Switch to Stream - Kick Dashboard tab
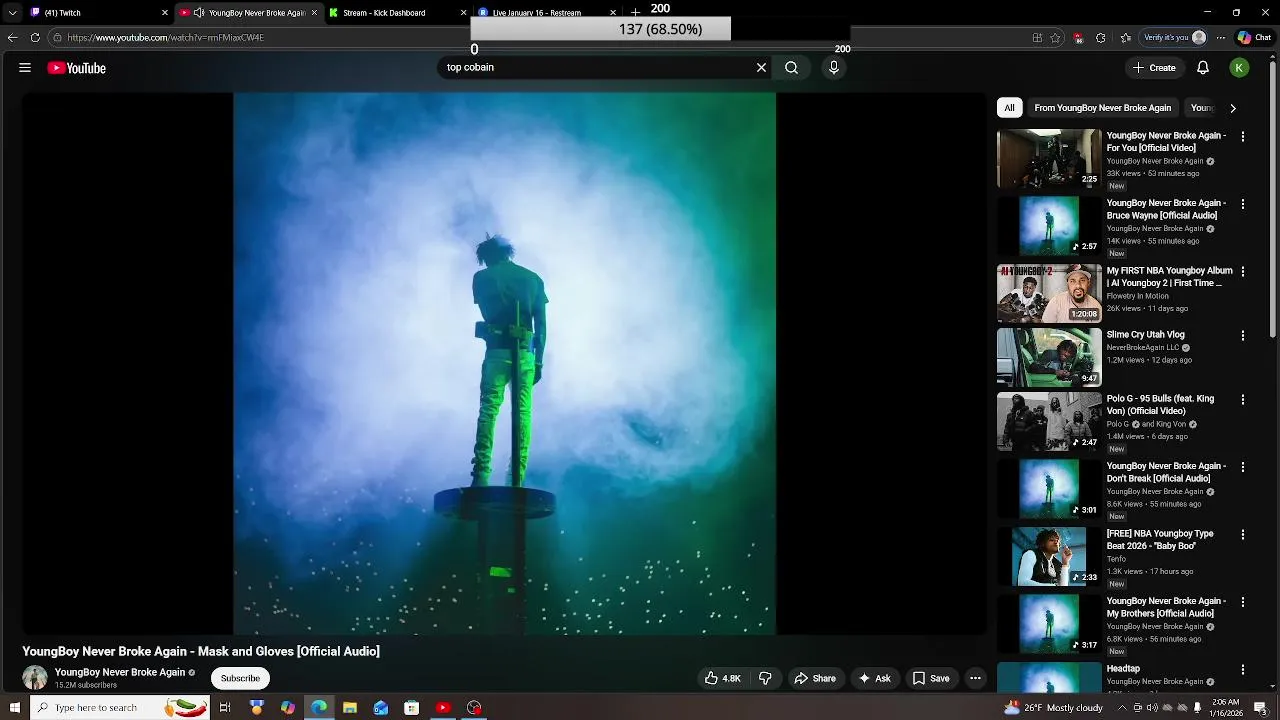 click(x=394, y=13)
